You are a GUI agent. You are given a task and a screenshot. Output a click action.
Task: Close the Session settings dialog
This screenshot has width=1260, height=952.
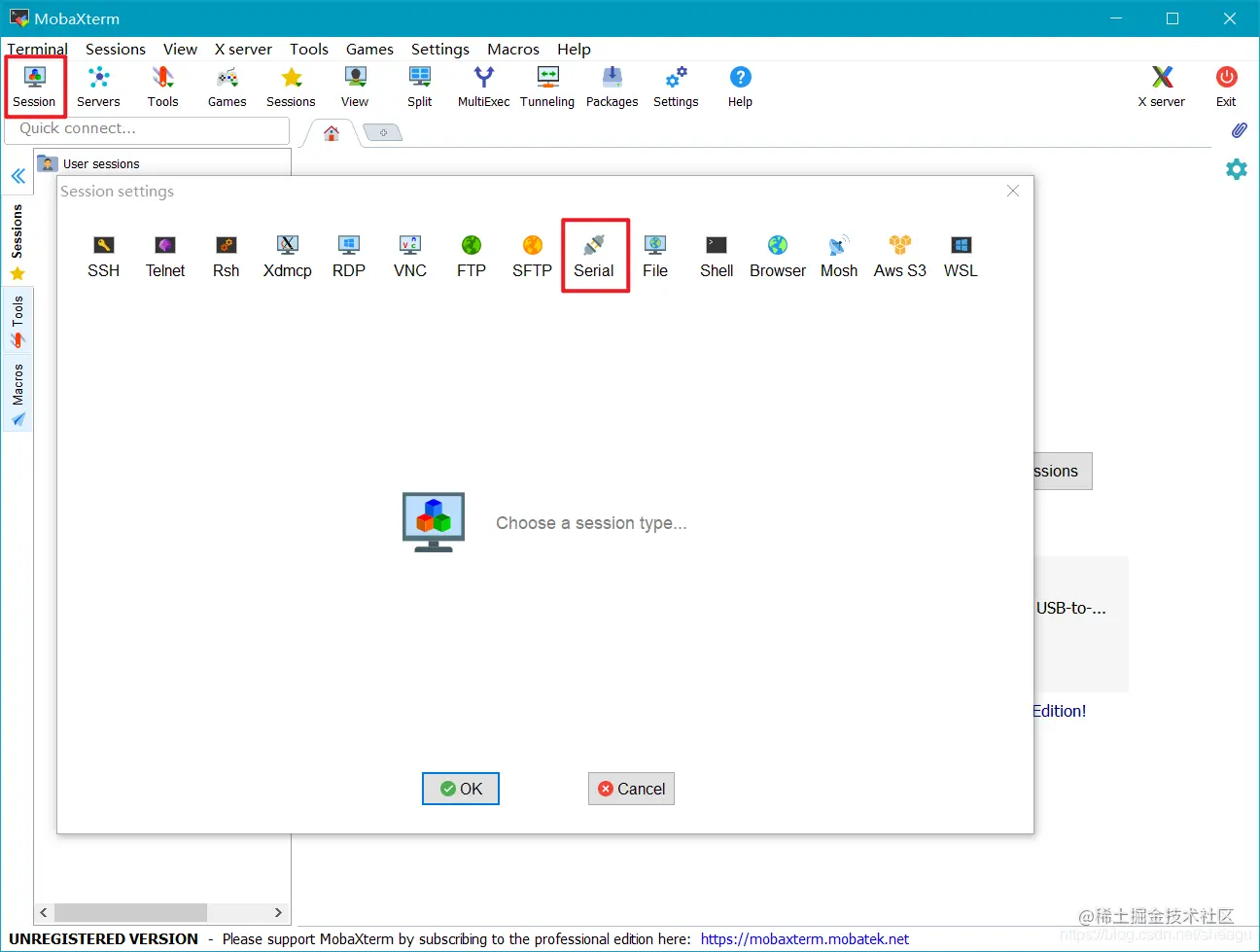click(1013, 191)
